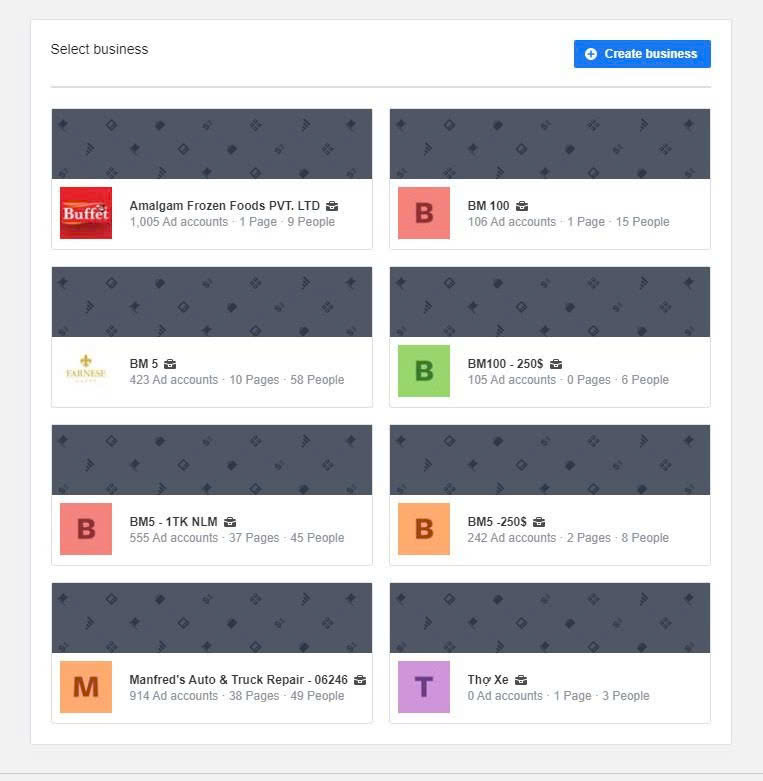Screen dimensions: 763x781
Task: Click briefcase icon next to BM5 -250$
Action: click(539, 521)
